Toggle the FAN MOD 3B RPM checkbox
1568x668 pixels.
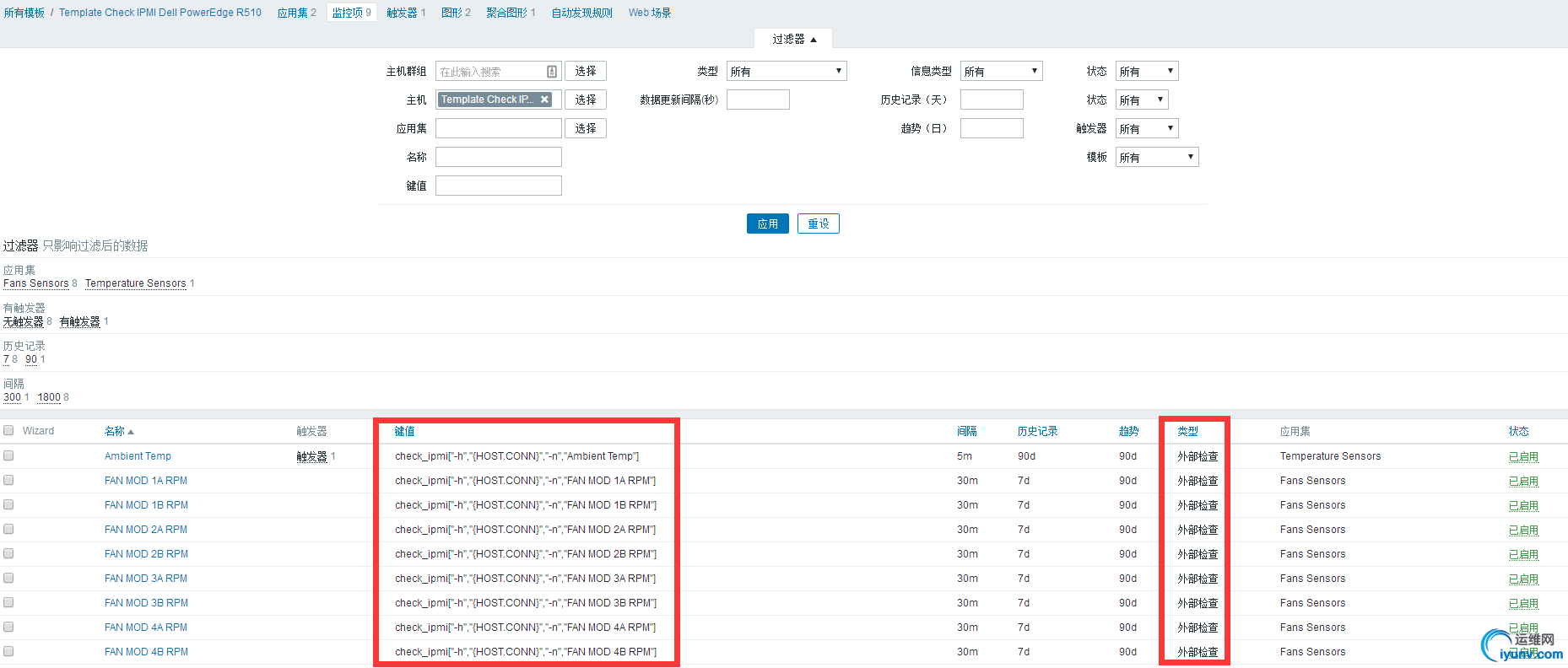[8, 602]
